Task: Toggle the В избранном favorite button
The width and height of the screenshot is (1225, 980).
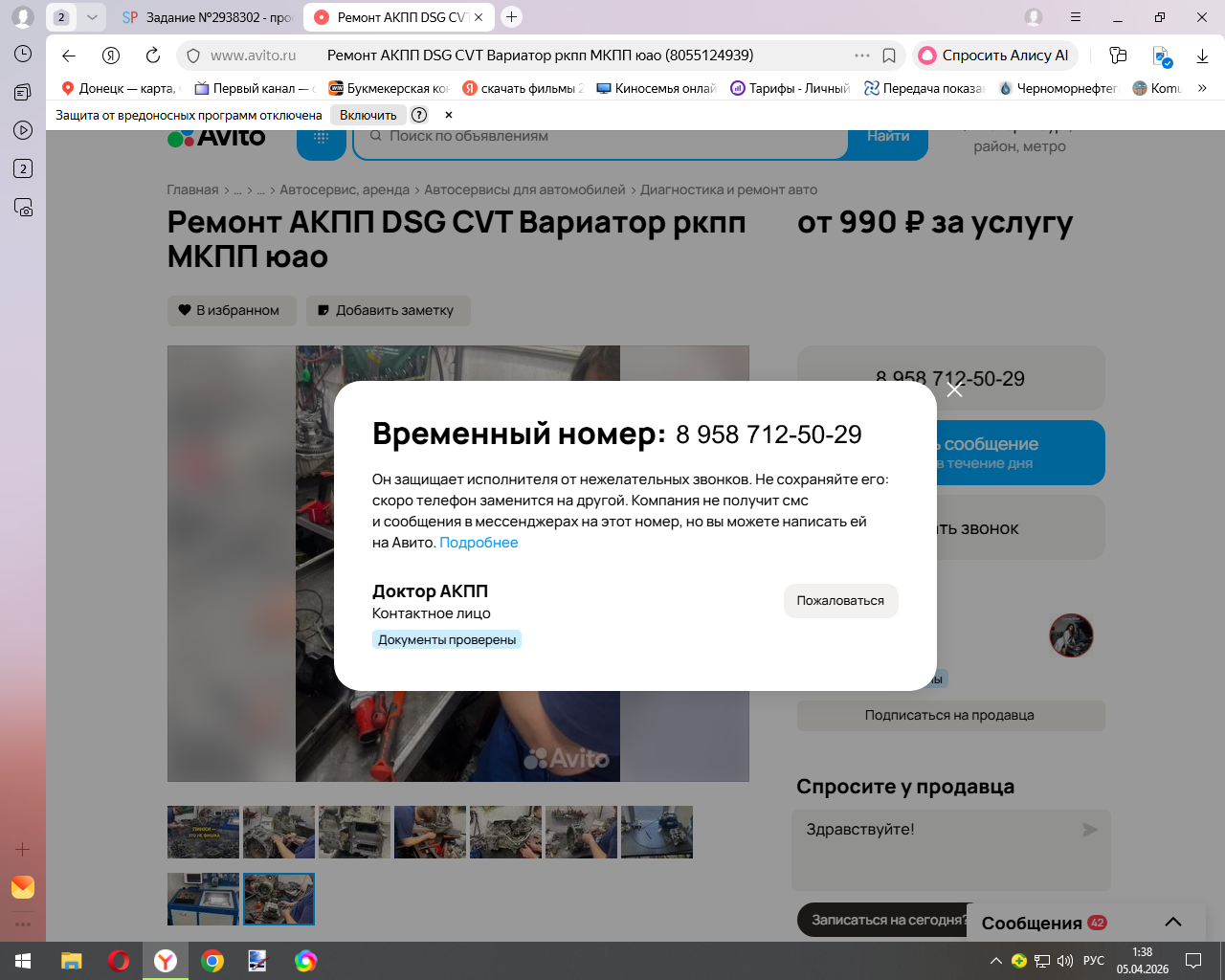Action: coord(232,310)
